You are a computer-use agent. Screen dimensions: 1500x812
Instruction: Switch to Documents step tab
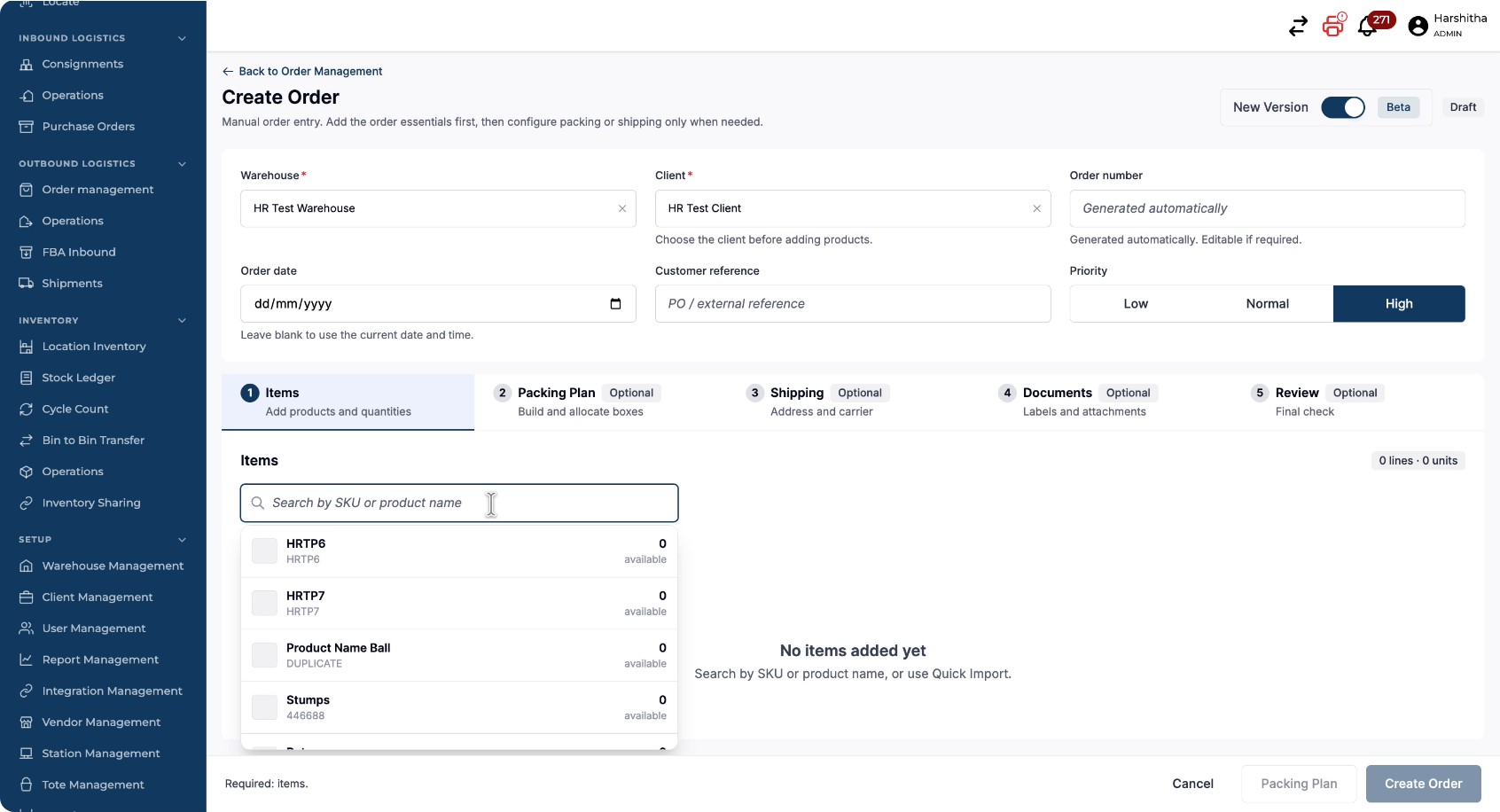[1105, 402]
